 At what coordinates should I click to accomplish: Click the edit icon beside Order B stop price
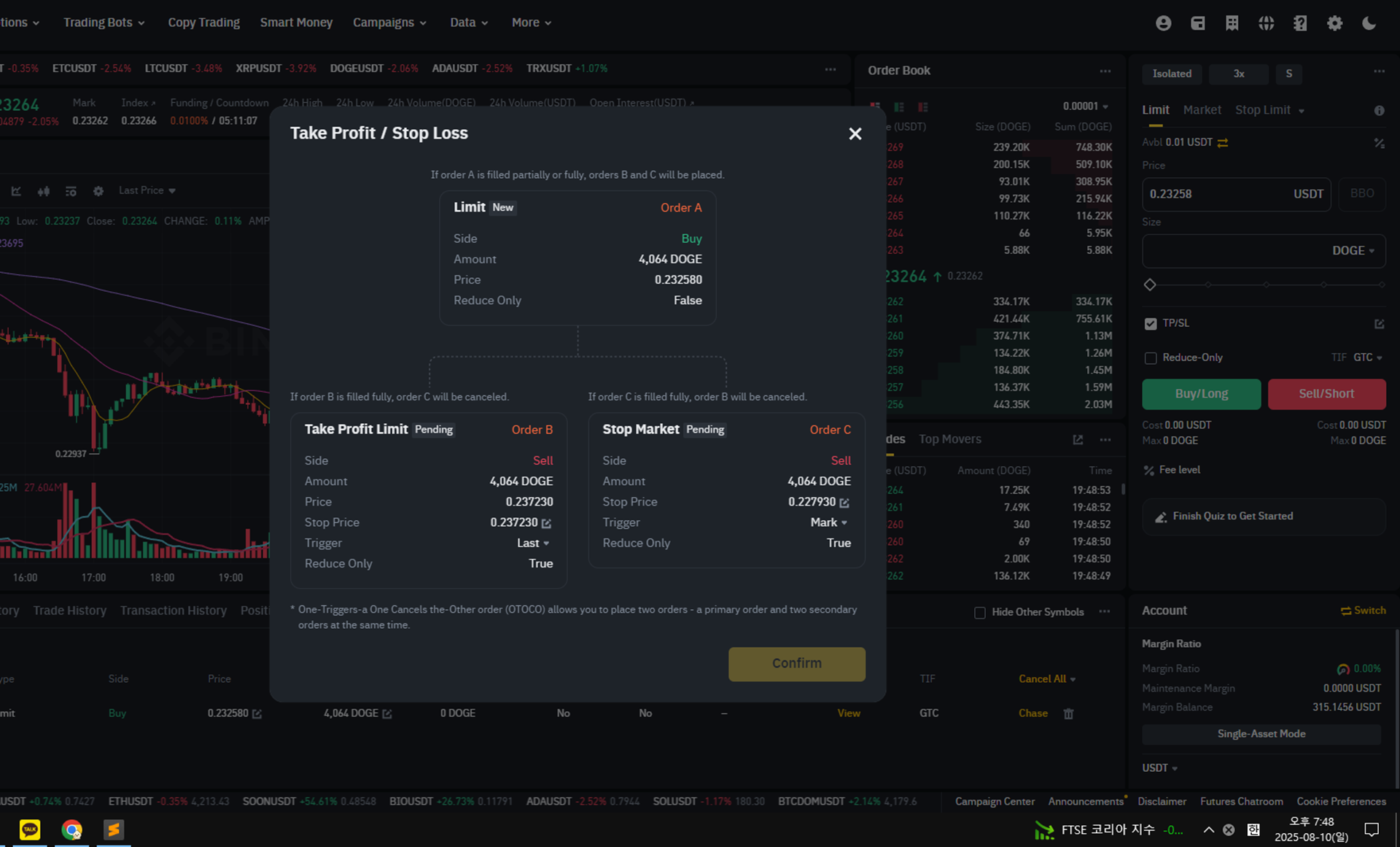tap(546, 523)
